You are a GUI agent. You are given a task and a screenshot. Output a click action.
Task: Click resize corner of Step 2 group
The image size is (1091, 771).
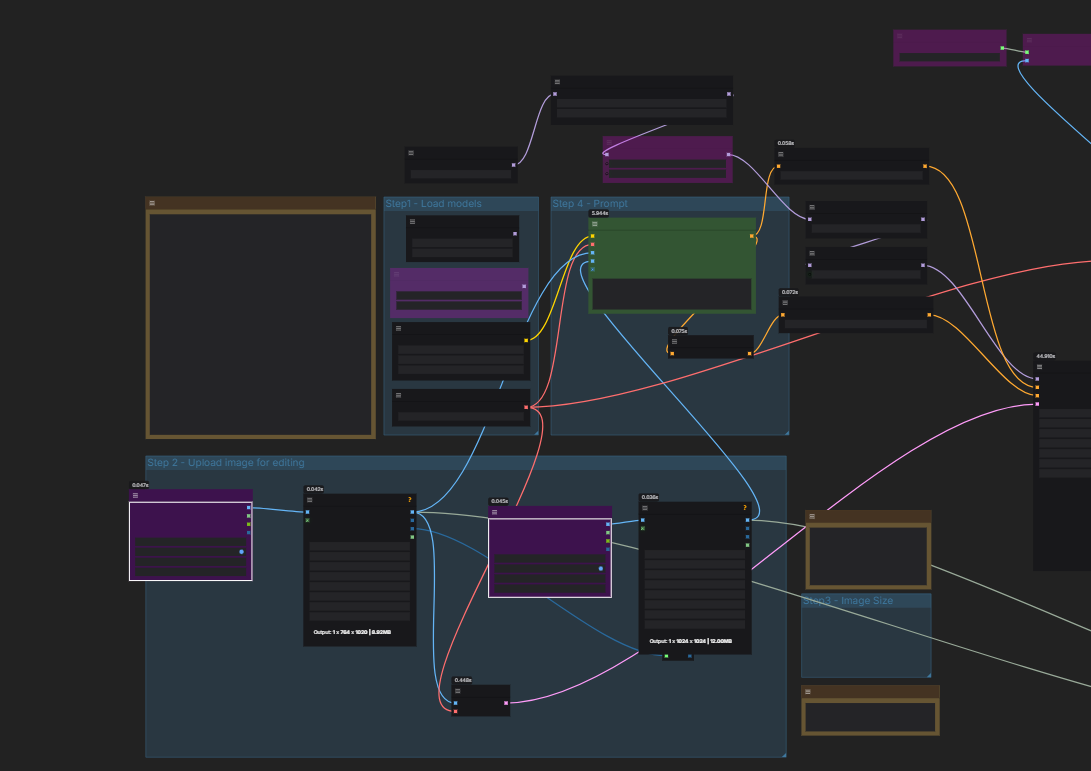coord(783,754)
